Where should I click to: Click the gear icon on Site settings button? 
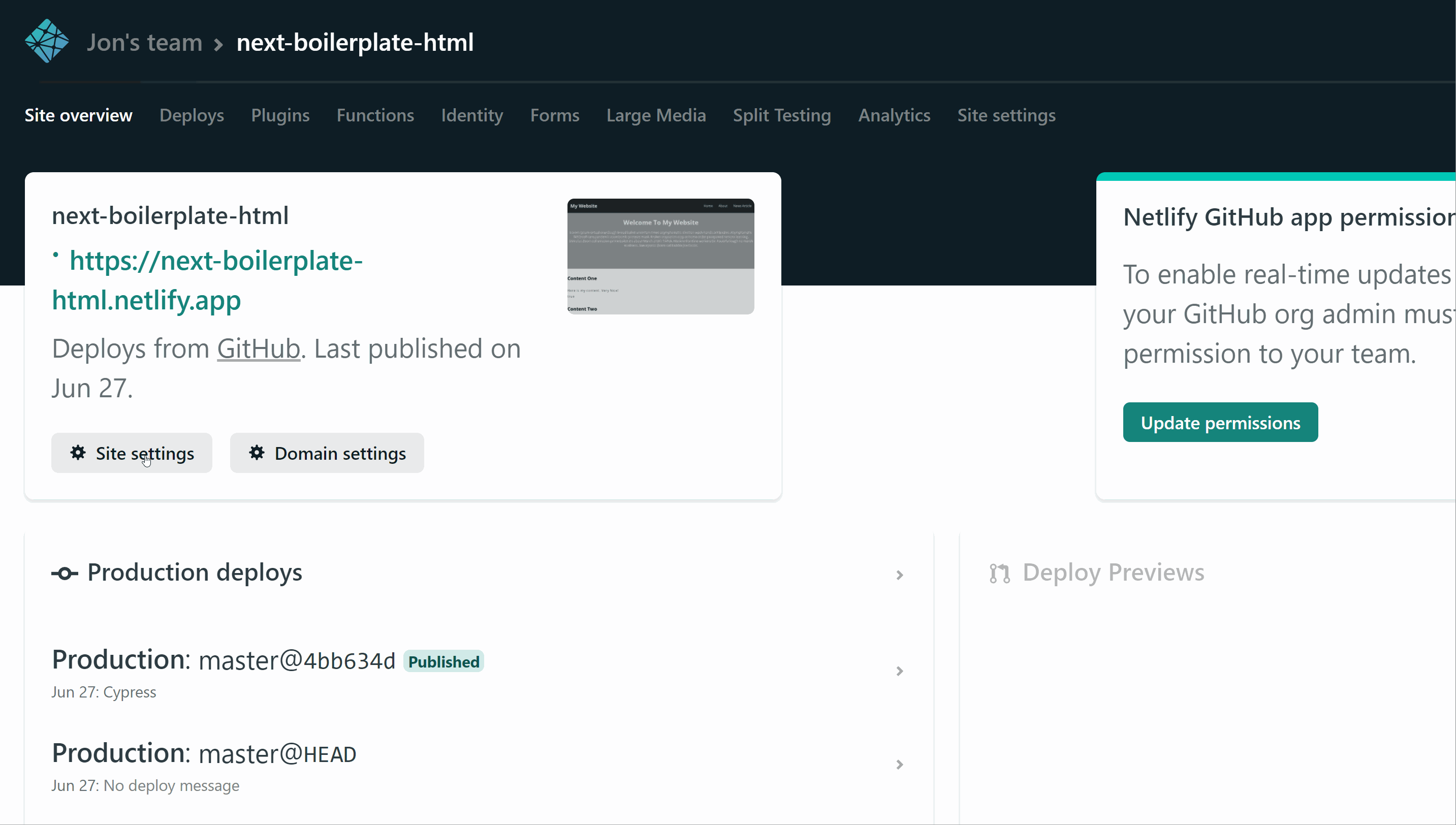(x=78, y=453)
